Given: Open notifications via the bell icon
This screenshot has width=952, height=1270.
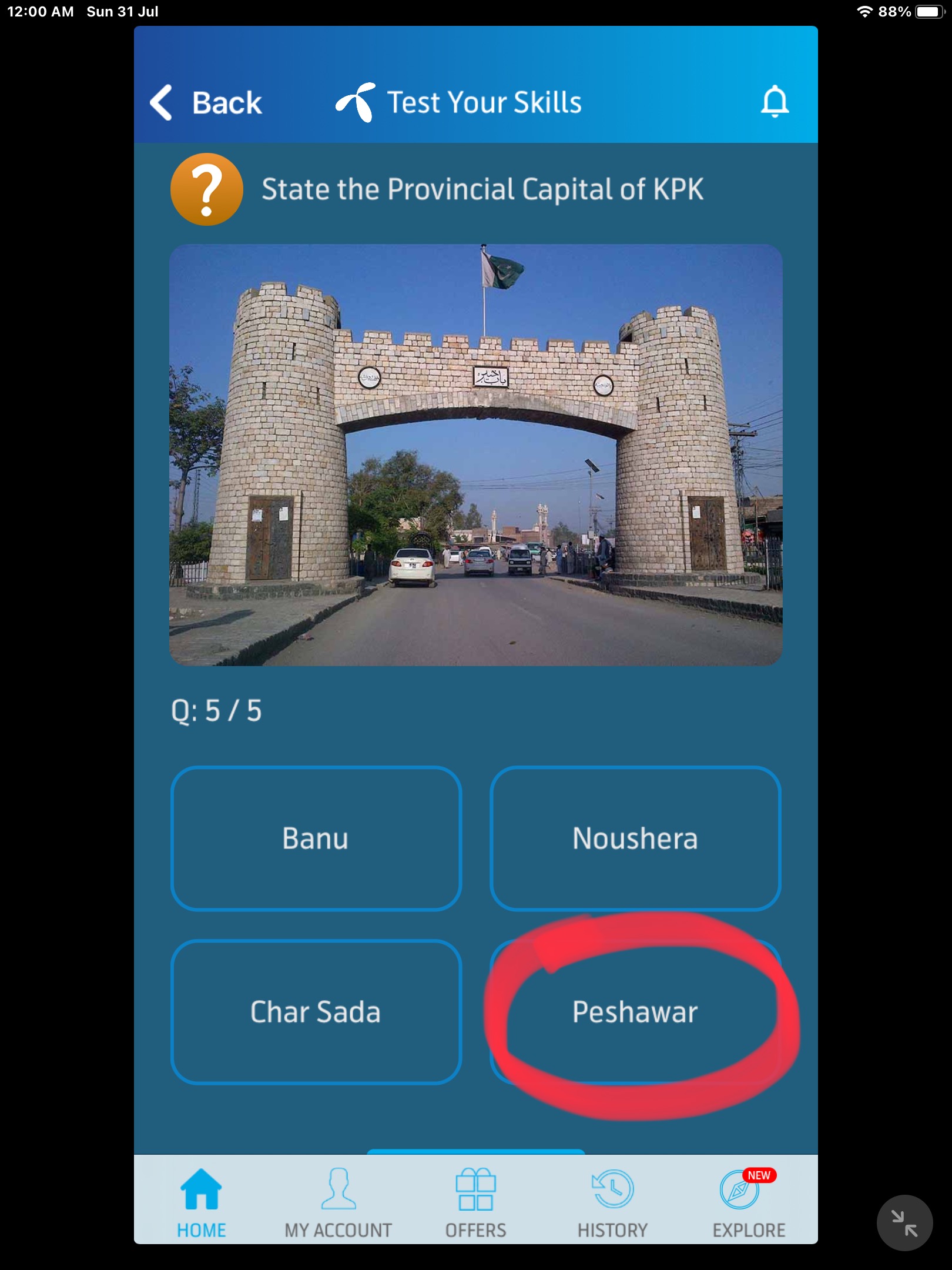Looking at the screenshot, I should click(x=775, y=102).
